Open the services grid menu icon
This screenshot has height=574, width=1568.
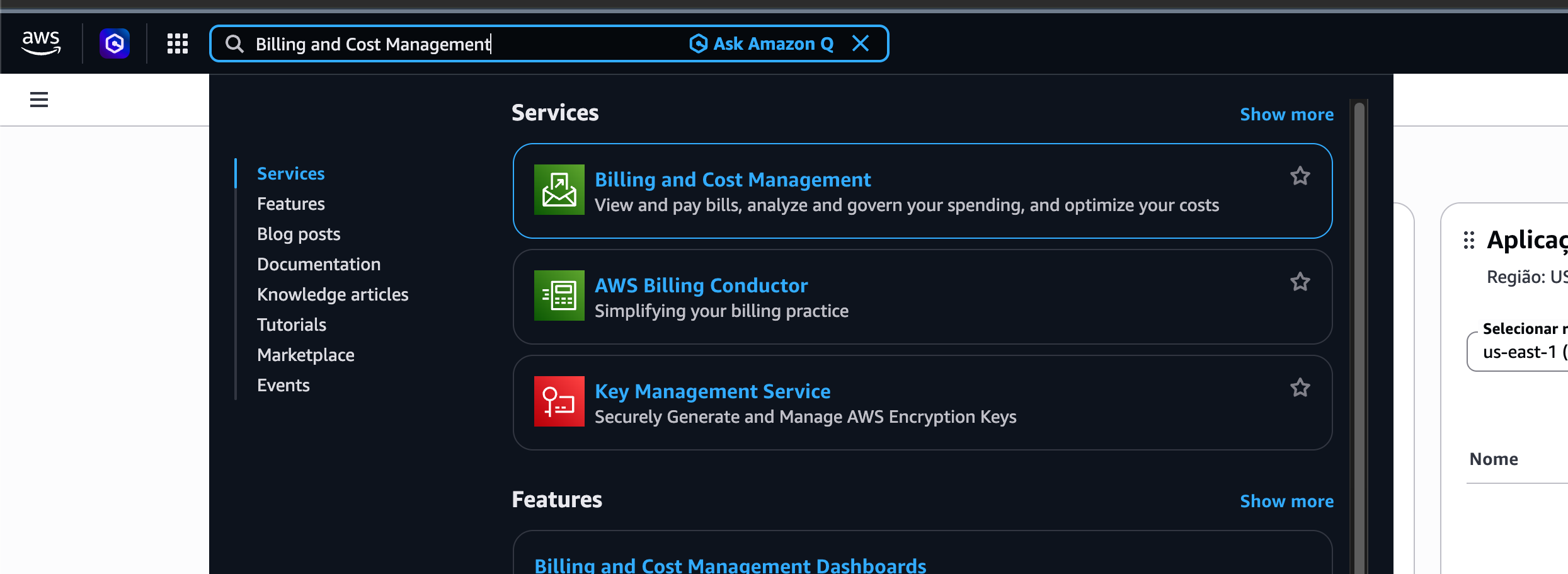tap(178, 43)
